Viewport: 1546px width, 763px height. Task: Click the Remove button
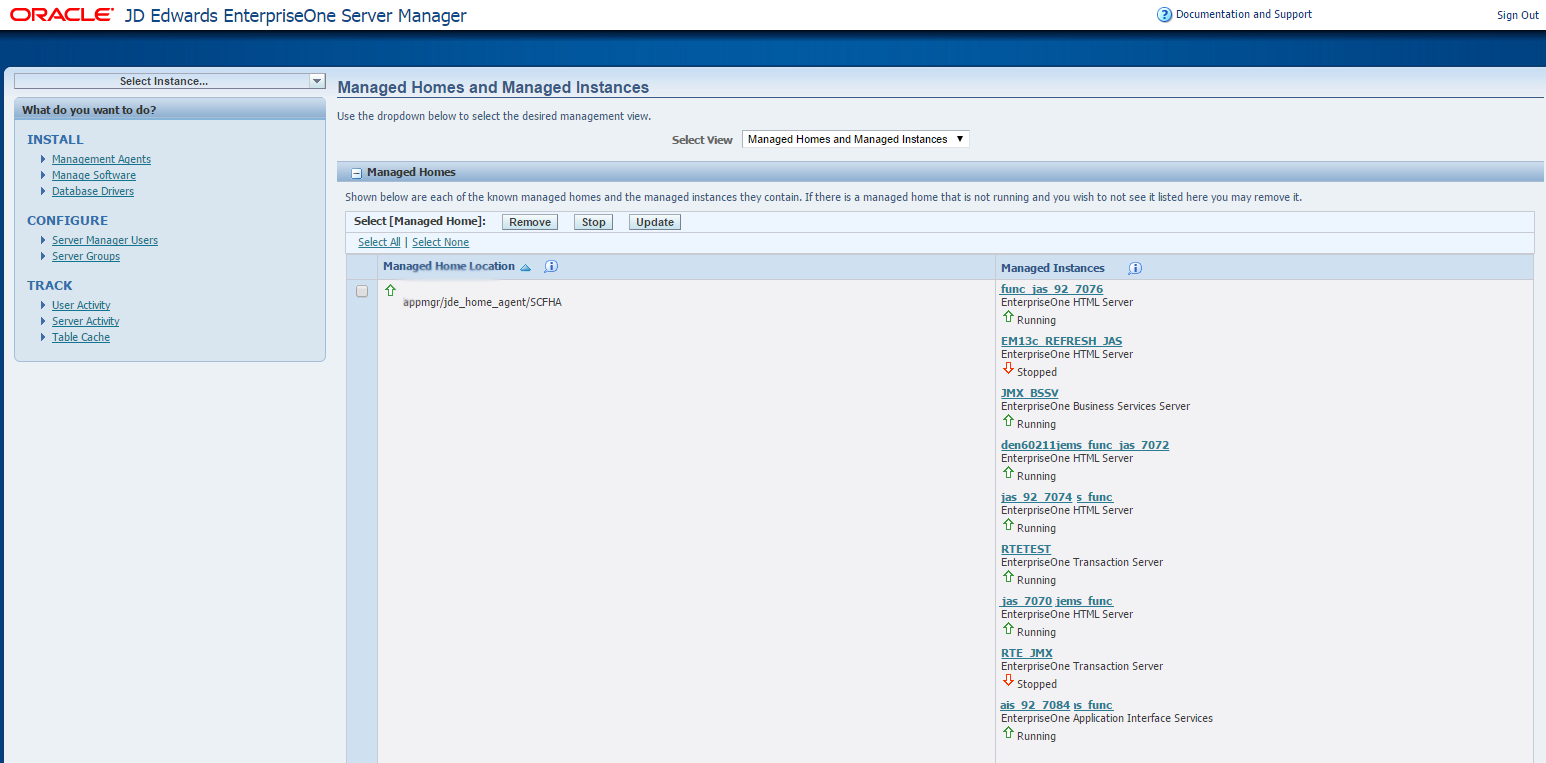pyautogui.click(x=530, y=222)
